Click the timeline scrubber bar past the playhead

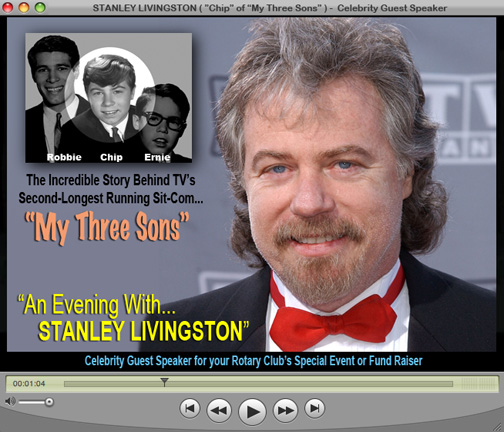click(310, 384)
